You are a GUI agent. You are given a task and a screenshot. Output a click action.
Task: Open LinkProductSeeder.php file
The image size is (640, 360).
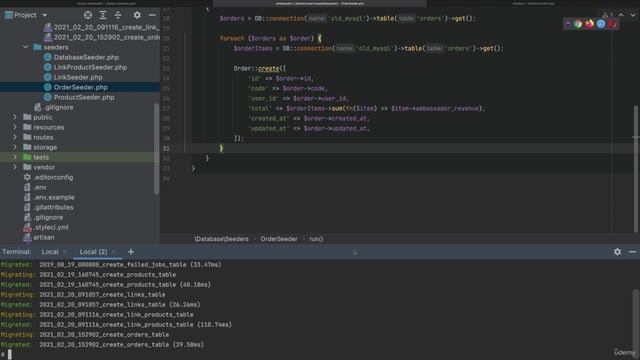coord(90,67)
